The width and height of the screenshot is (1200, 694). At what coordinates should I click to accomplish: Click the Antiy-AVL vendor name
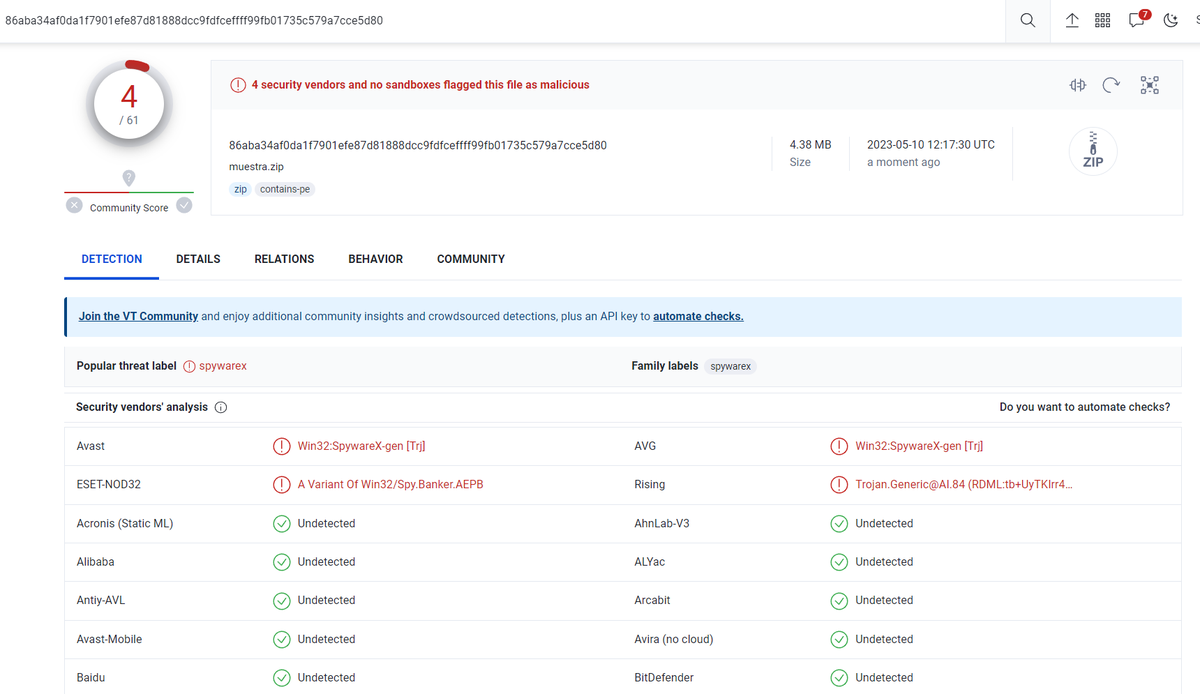click(x=101, y=600)
